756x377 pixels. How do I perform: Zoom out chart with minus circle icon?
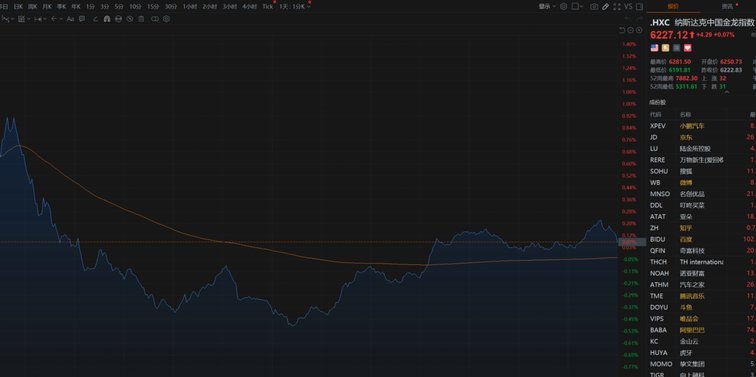click(631, 30)
